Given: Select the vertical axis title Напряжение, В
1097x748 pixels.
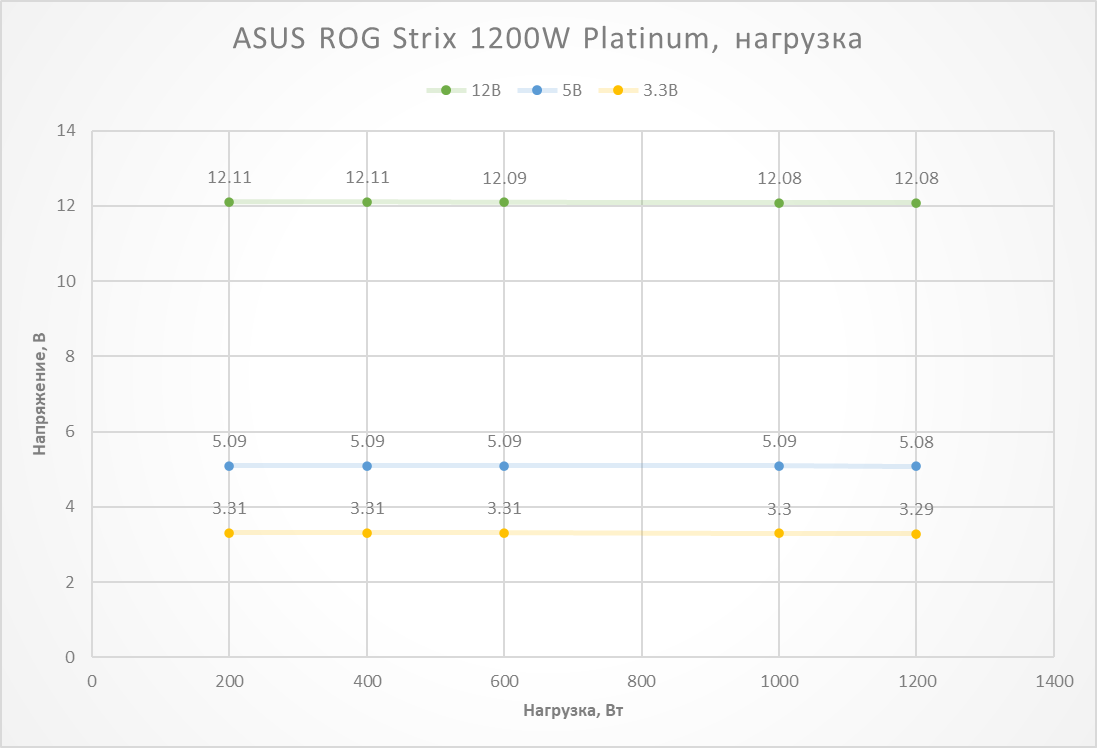Looking at the screenshot, I should click(39, 394).
